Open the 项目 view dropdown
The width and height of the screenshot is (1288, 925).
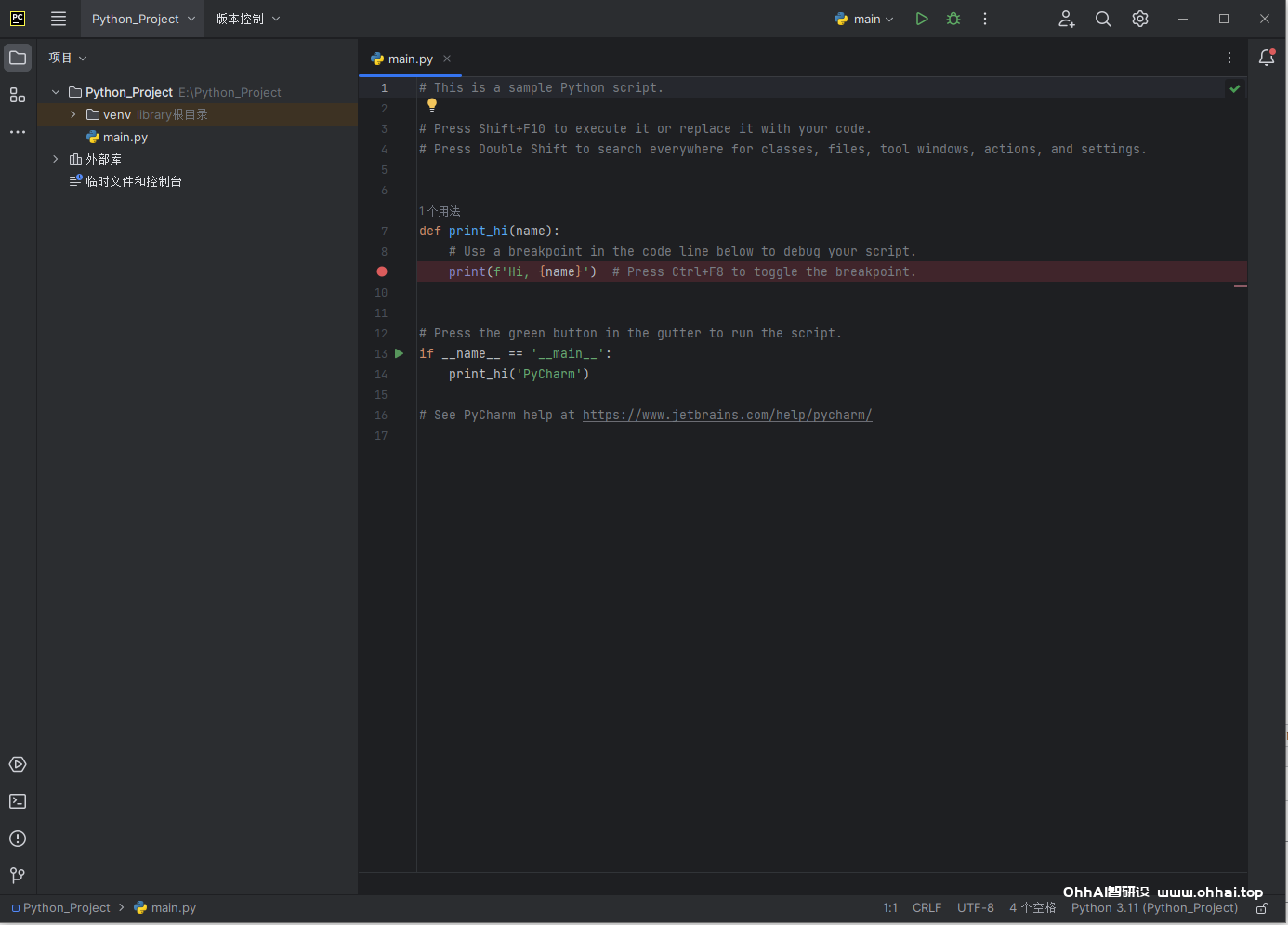point(68,58)
